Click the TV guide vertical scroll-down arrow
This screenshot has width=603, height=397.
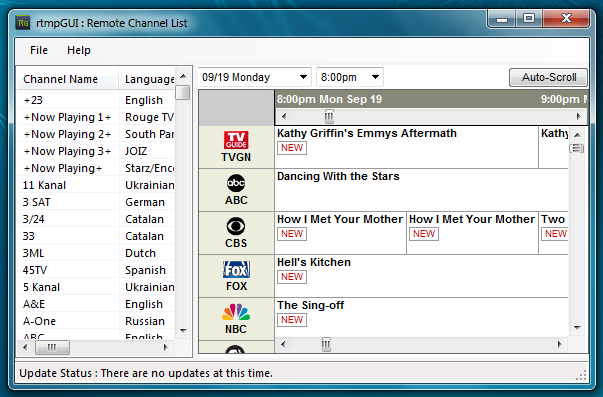(x=577, y=328)
